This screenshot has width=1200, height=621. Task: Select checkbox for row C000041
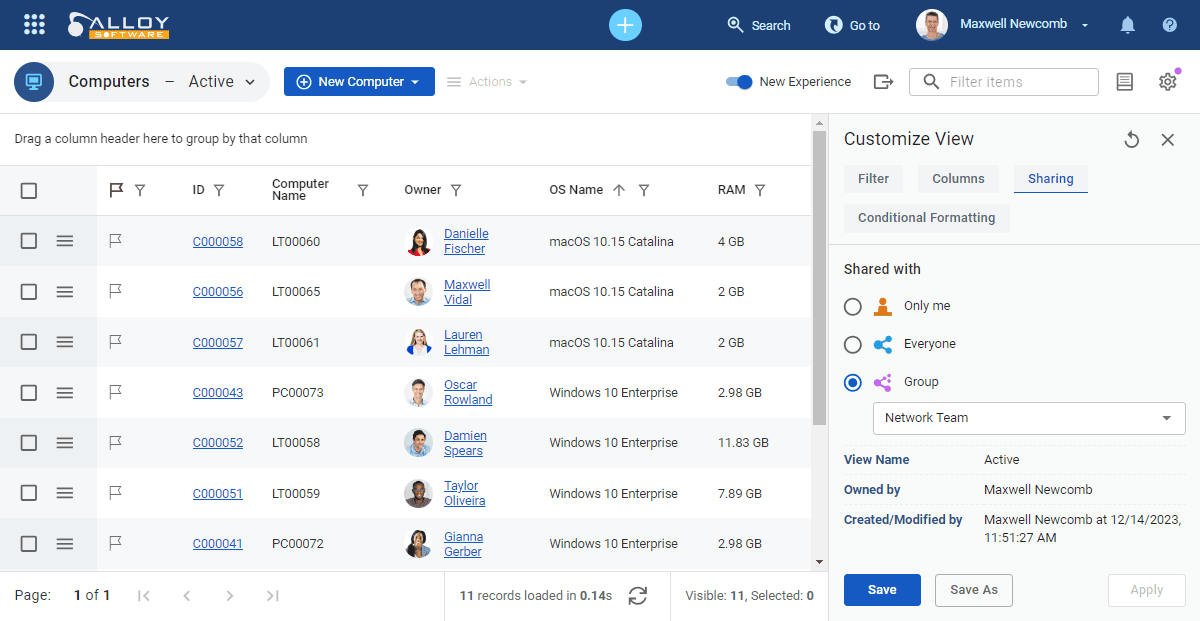pyautogui.click(x=29, y=544)
